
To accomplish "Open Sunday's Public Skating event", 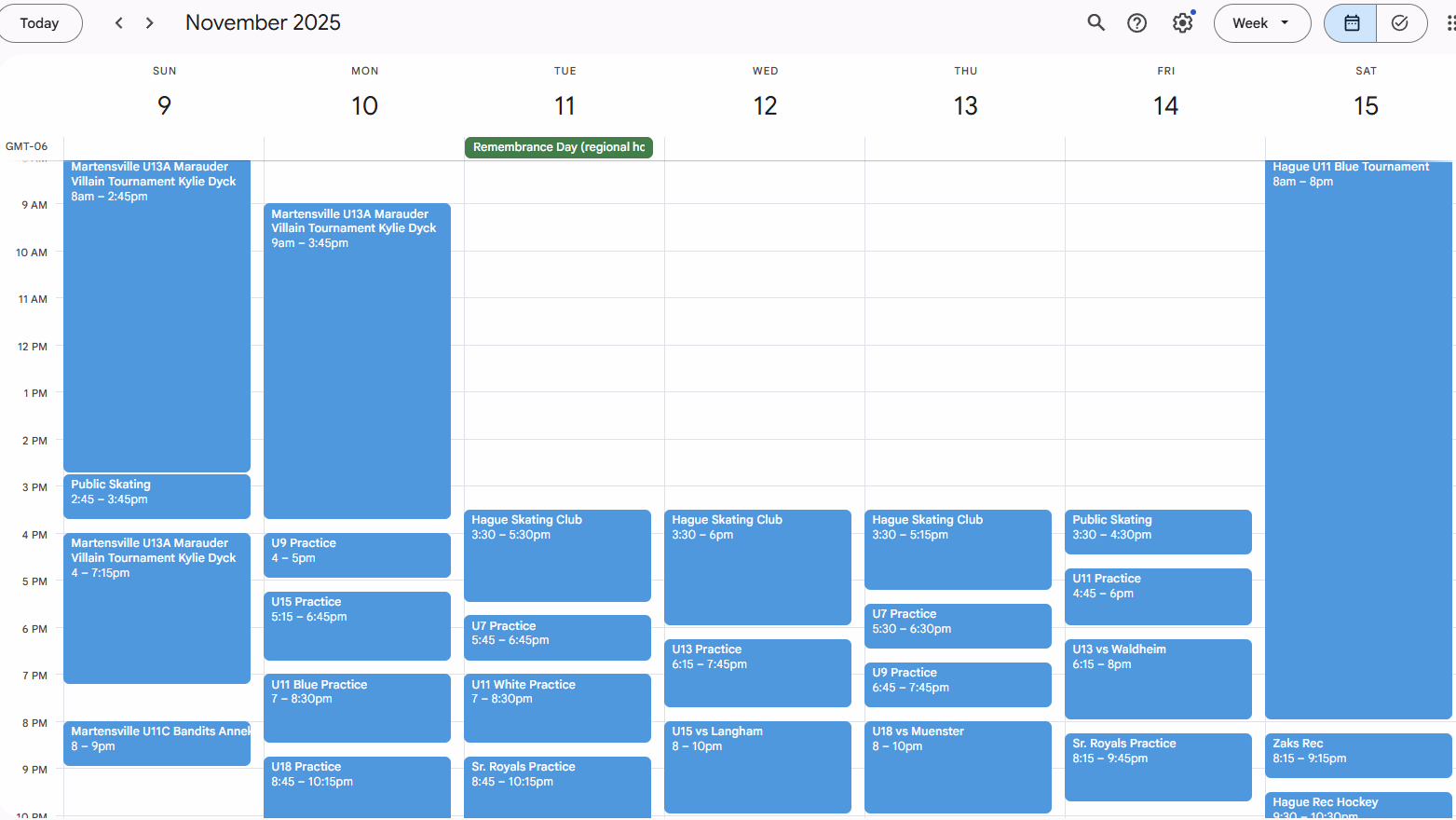I will (x=156, y=496).
